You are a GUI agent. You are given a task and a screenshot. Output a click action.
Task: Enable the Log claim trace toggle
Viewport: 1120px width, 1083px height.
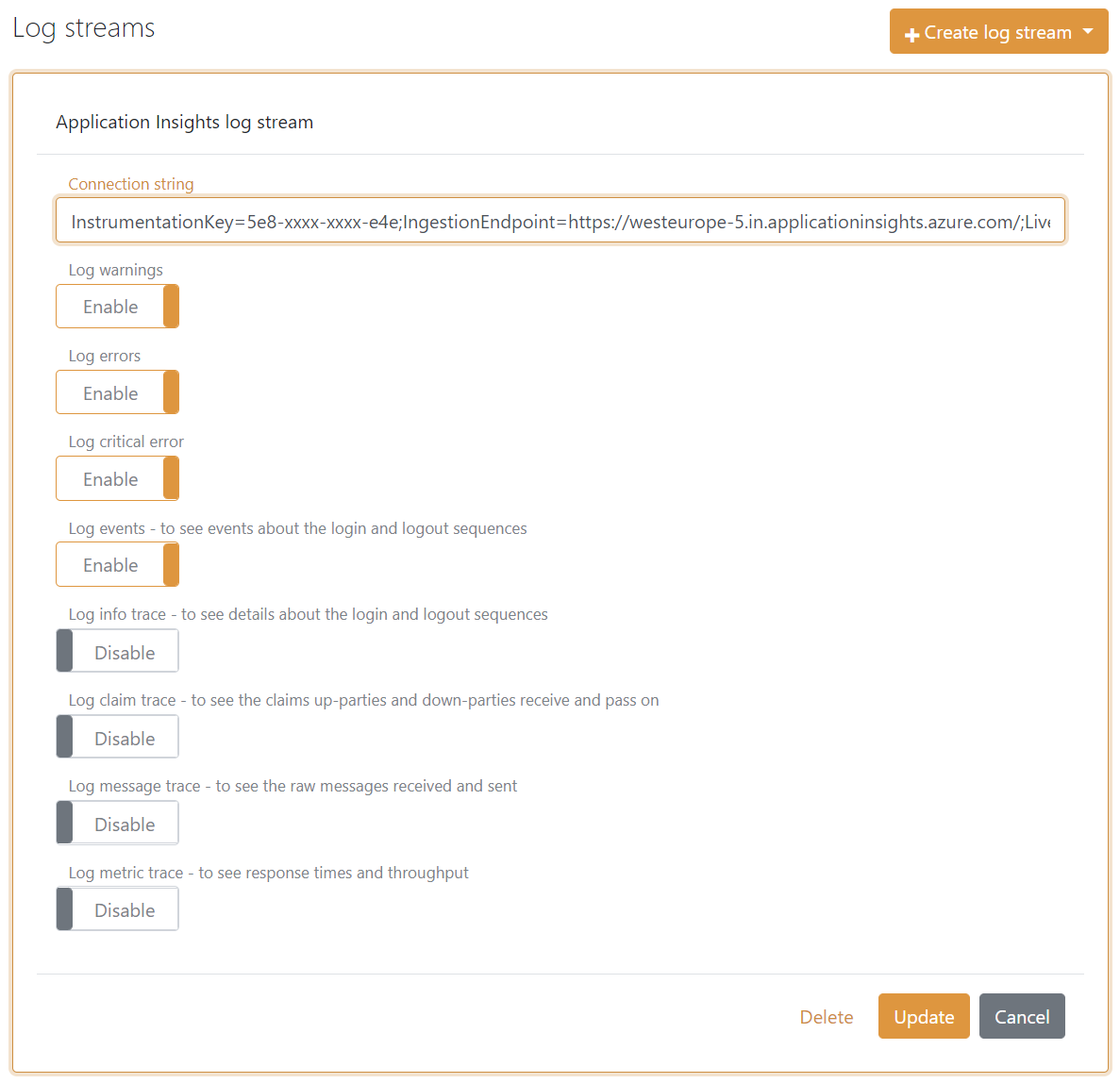117,736
